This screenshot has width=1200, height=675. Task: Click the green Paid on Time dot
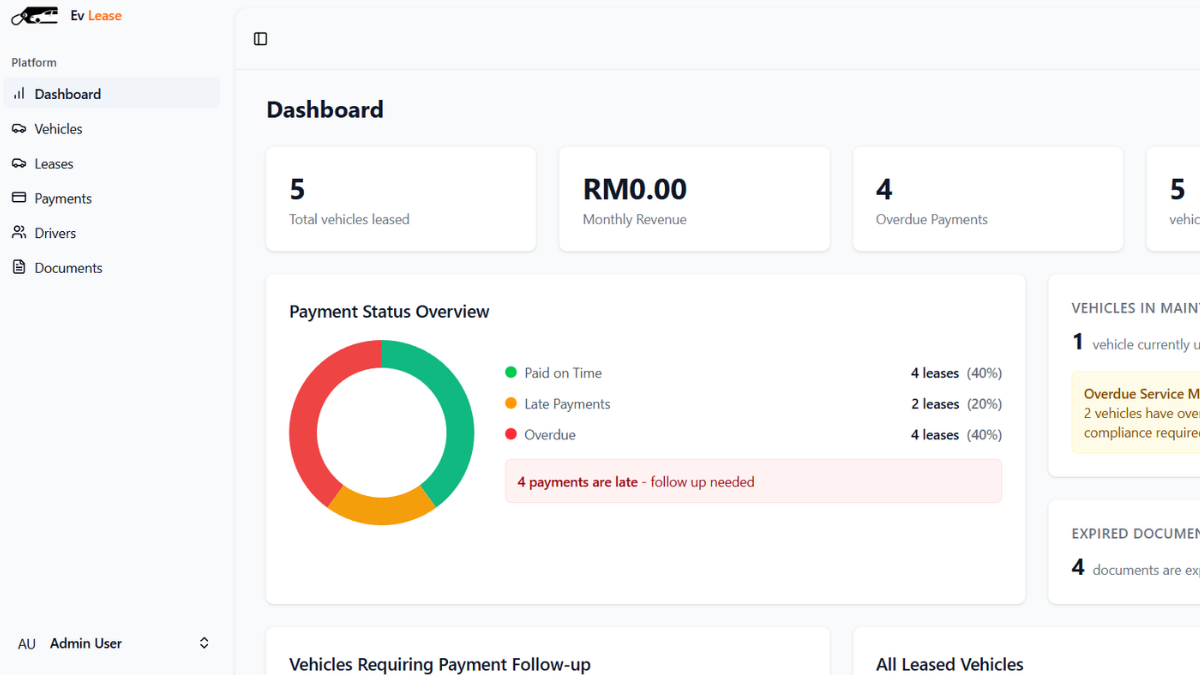point(511,372)
